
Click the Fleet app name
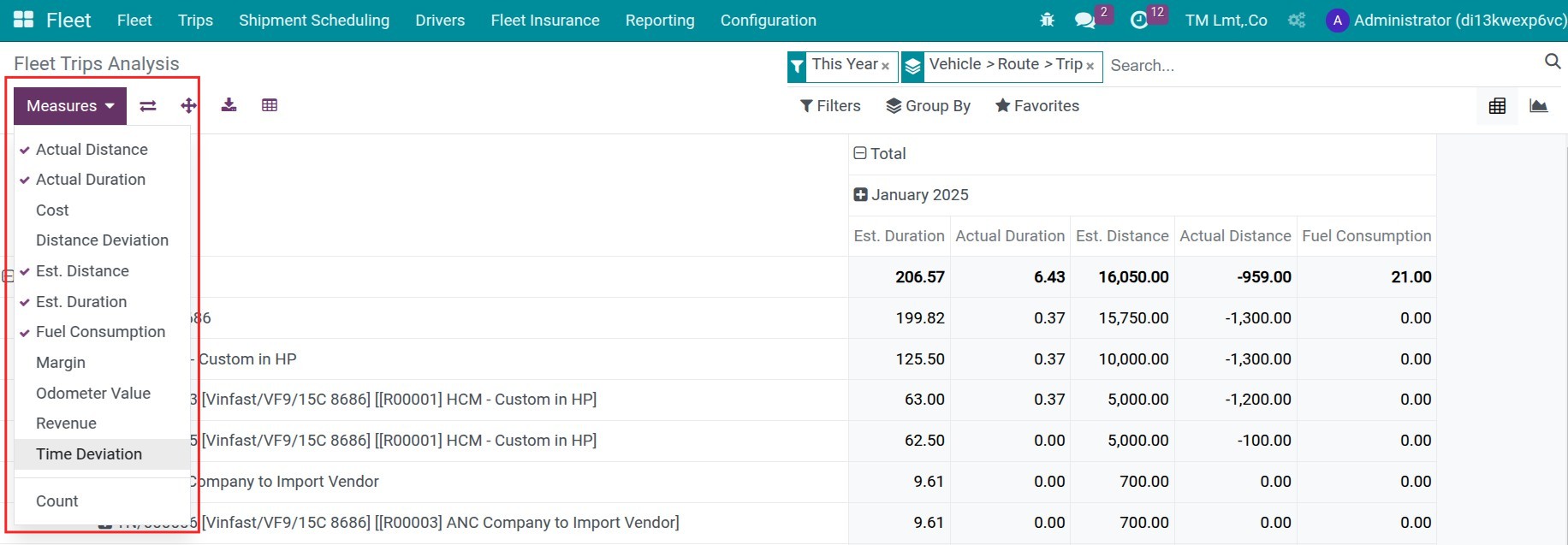tap(68, 21)
